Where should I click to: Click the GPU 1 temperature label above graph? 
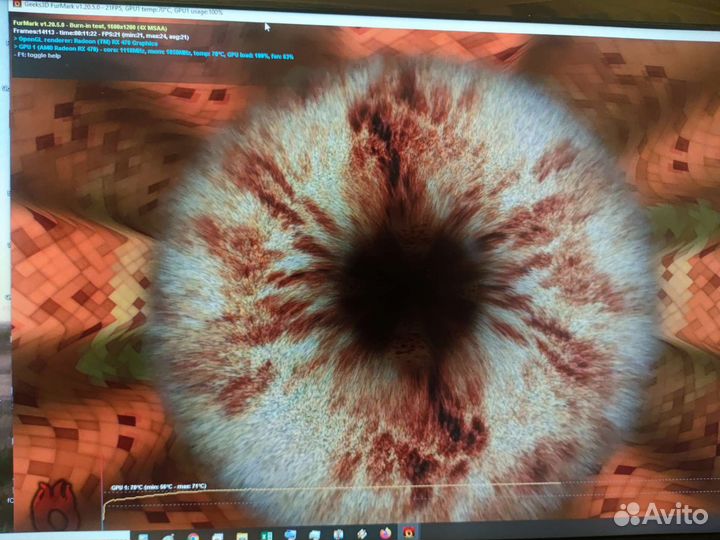[x=158, y=487]
